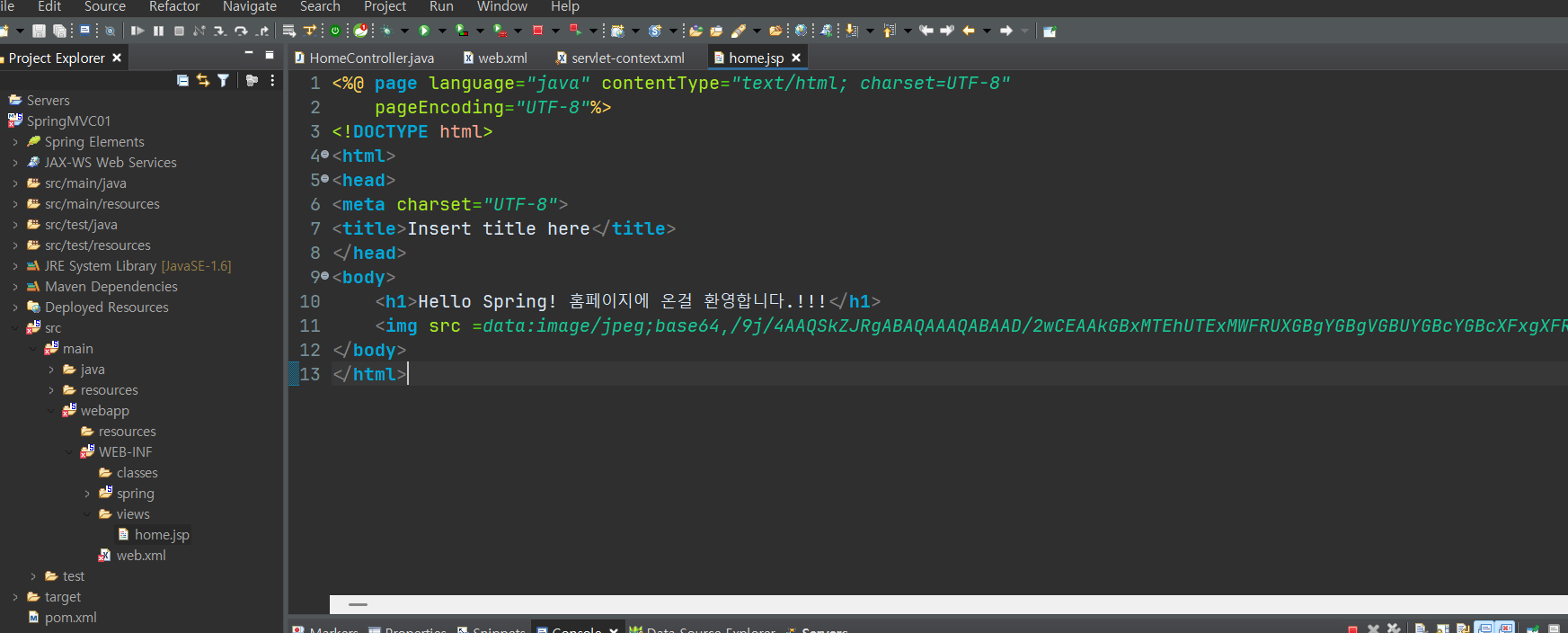Click the Next Annotation icon
The image size is (1568, 633).
(852, 31)
